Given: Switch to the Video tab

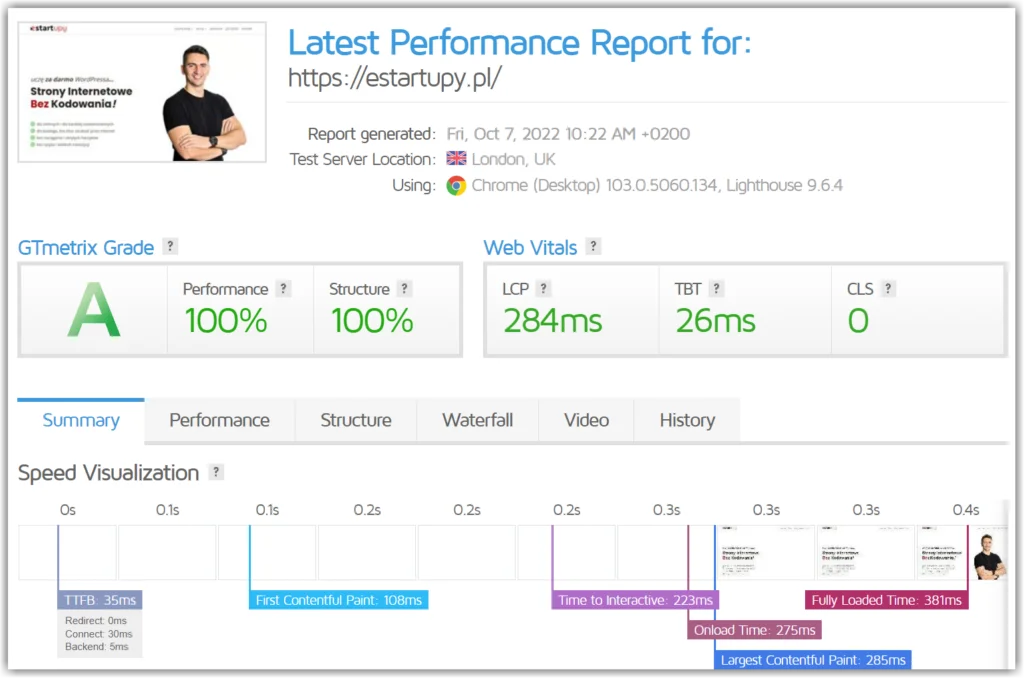Looking at the screenshot, I should pyautogui.click(x=586, y=420).
